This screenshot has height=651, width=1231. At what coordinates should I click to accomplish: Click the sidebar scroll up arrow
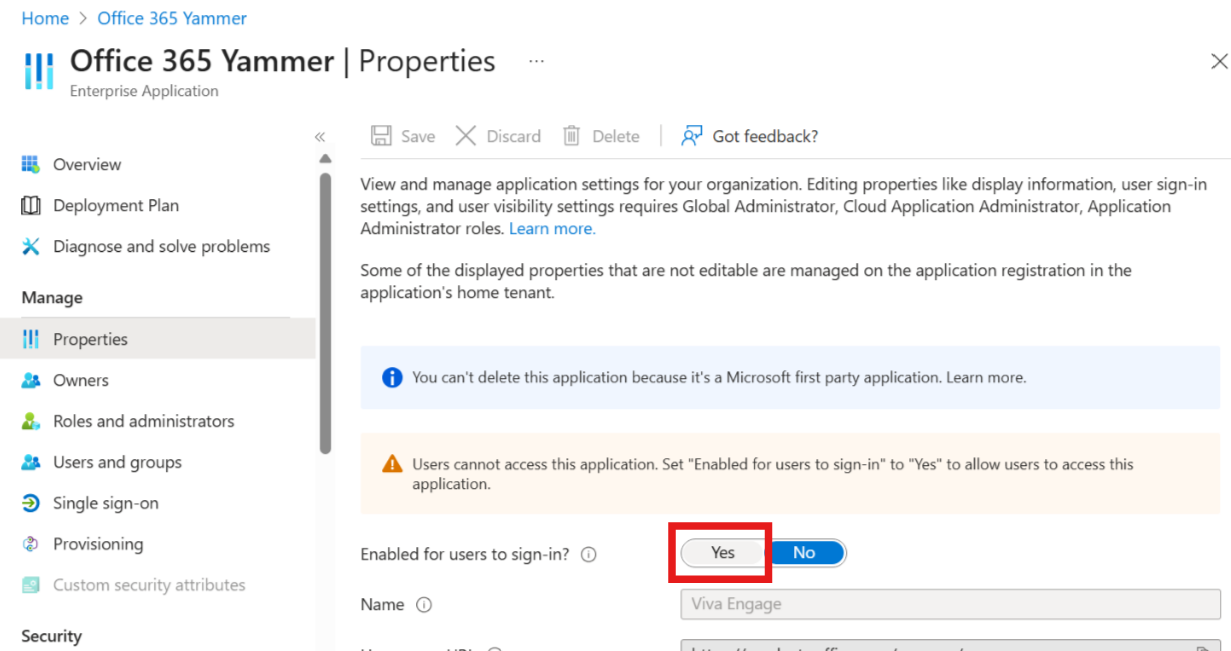coord(324,159)
